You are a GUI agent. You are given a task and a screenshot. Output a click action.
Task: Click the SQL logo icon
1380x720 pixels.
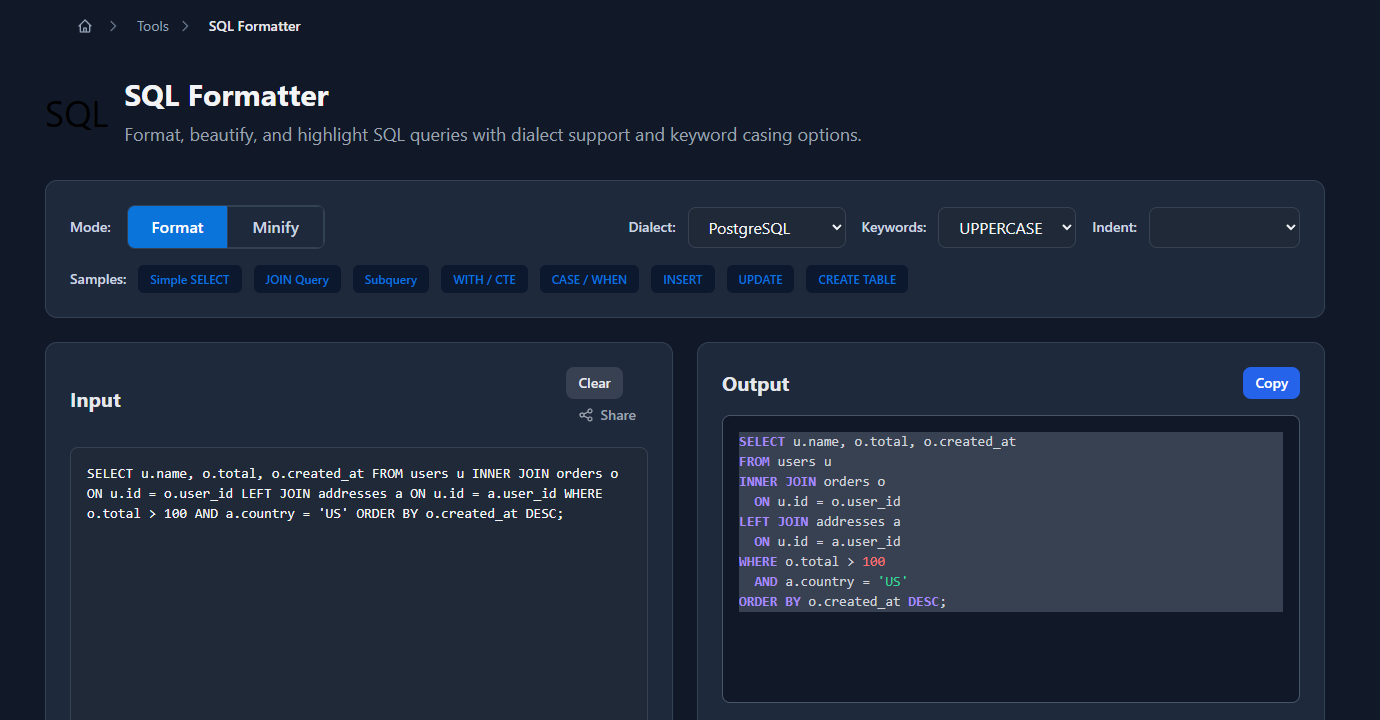77,115
